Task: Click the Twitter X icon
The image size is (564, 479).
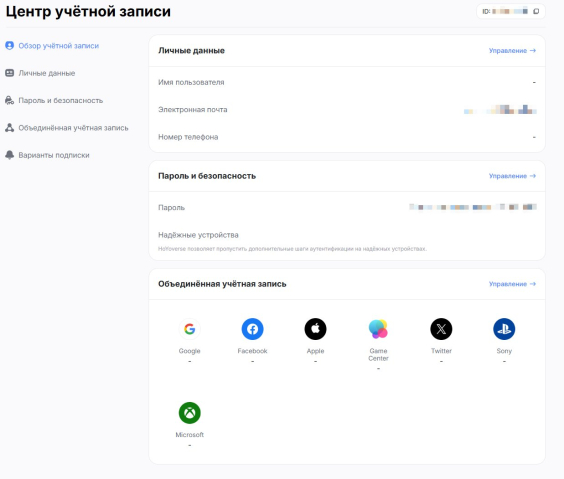Action: [x=441, y=329]
